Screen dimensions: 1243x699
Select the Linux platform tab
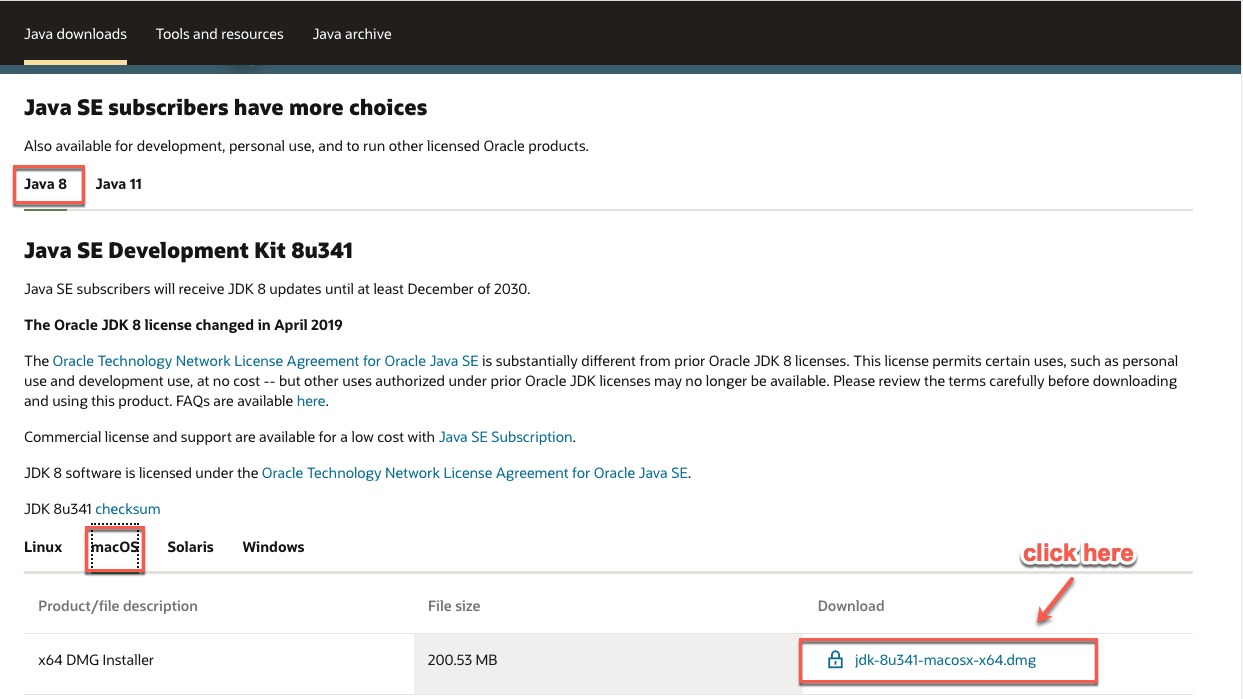(43, 547)
